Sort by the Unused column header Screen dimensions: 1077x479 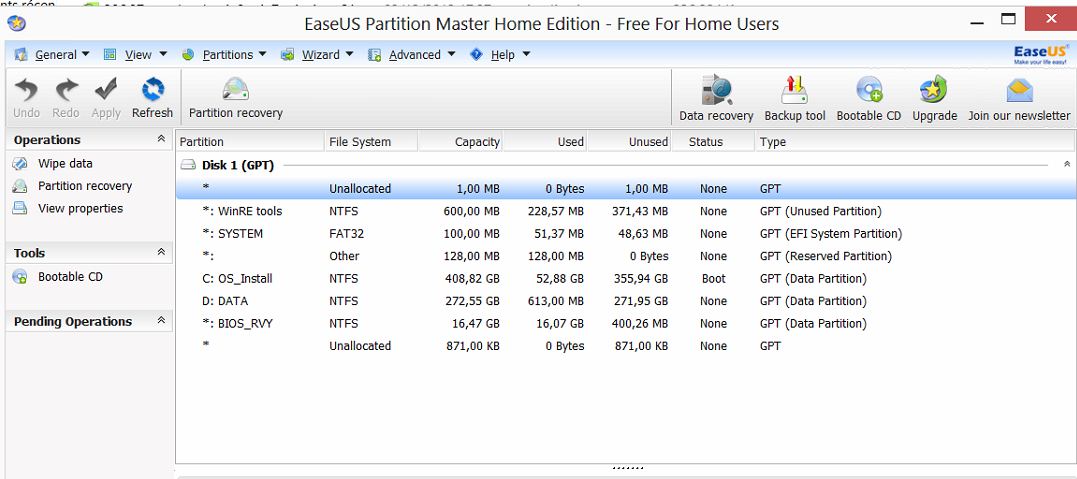628,142
